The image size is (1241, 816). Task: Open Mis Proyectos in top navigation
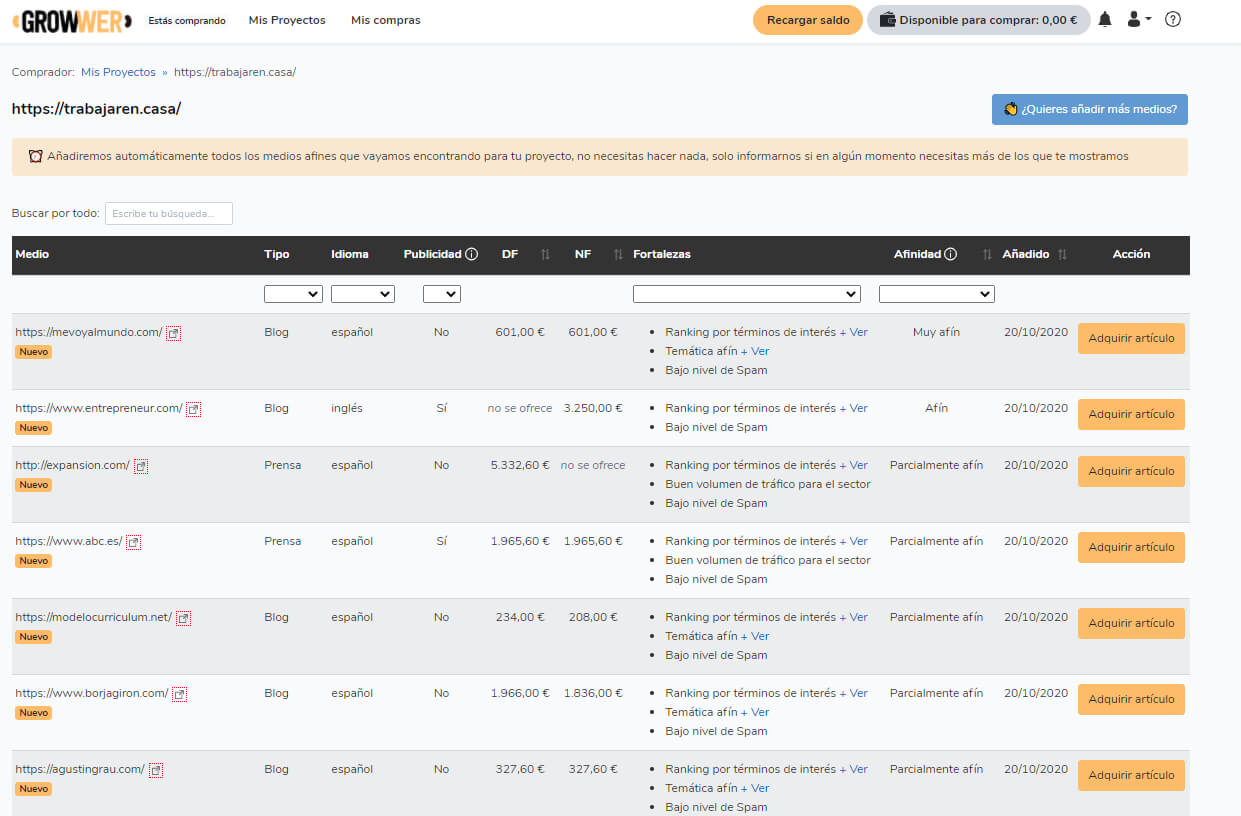(x=287, y=20)
